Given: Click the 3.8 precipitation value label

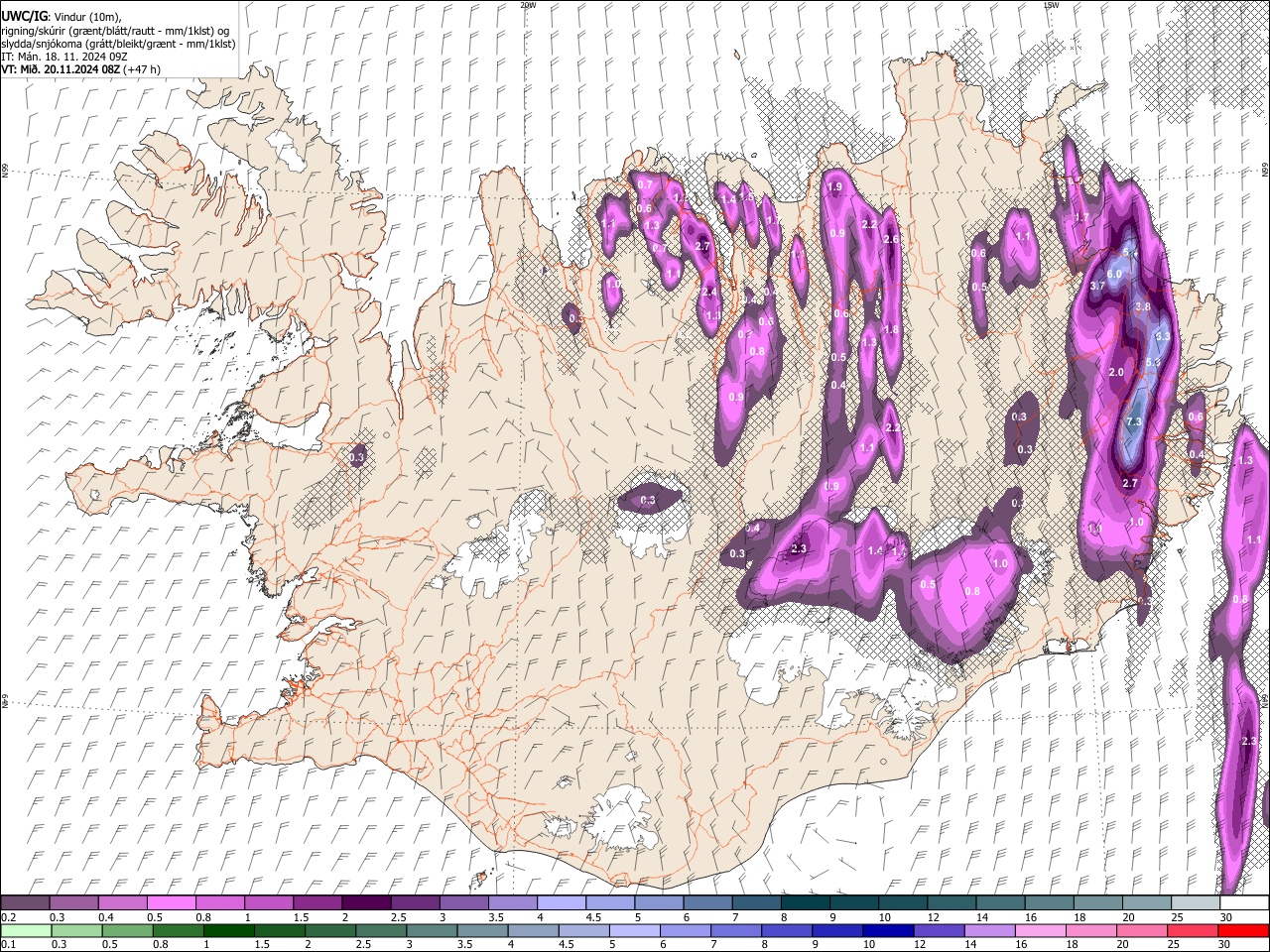Looking at the screenshot, I should tap(1142, 307).
